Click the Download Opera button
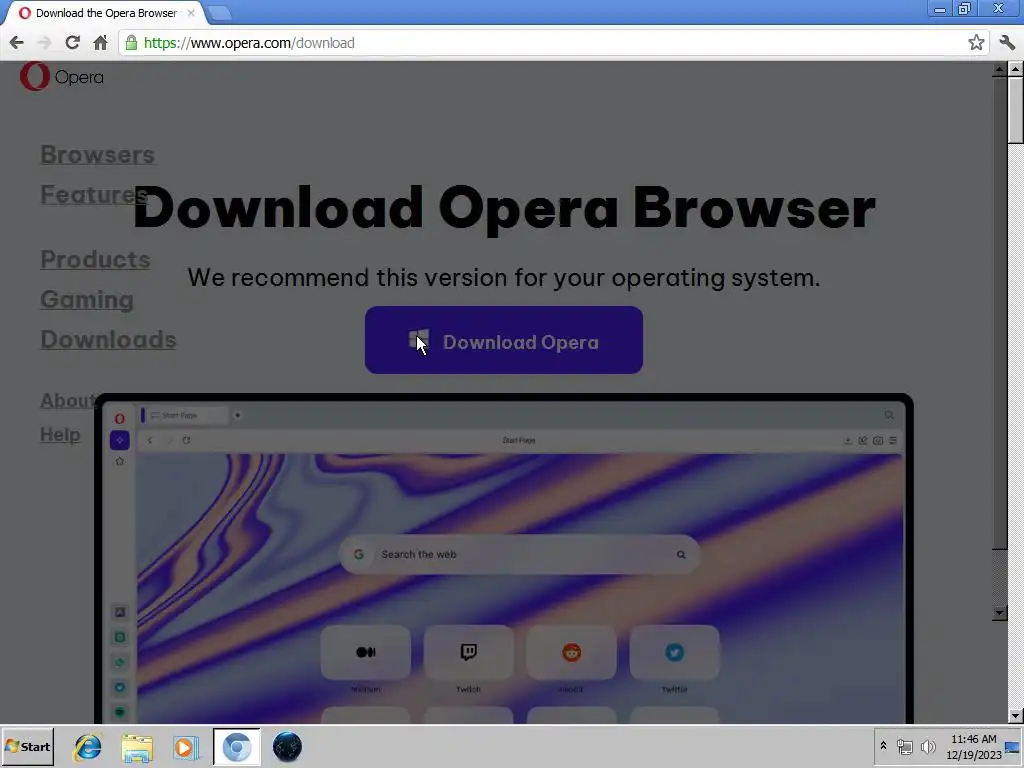 [504, 340]
